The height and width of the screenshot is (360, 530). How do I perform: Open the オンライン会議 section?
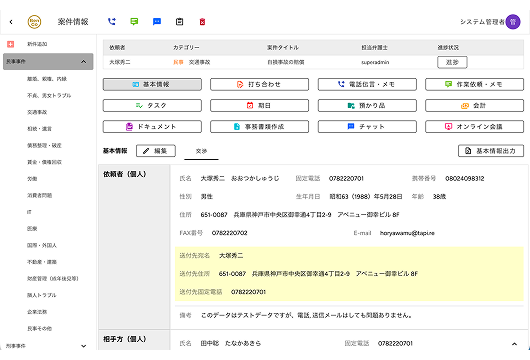475,127
